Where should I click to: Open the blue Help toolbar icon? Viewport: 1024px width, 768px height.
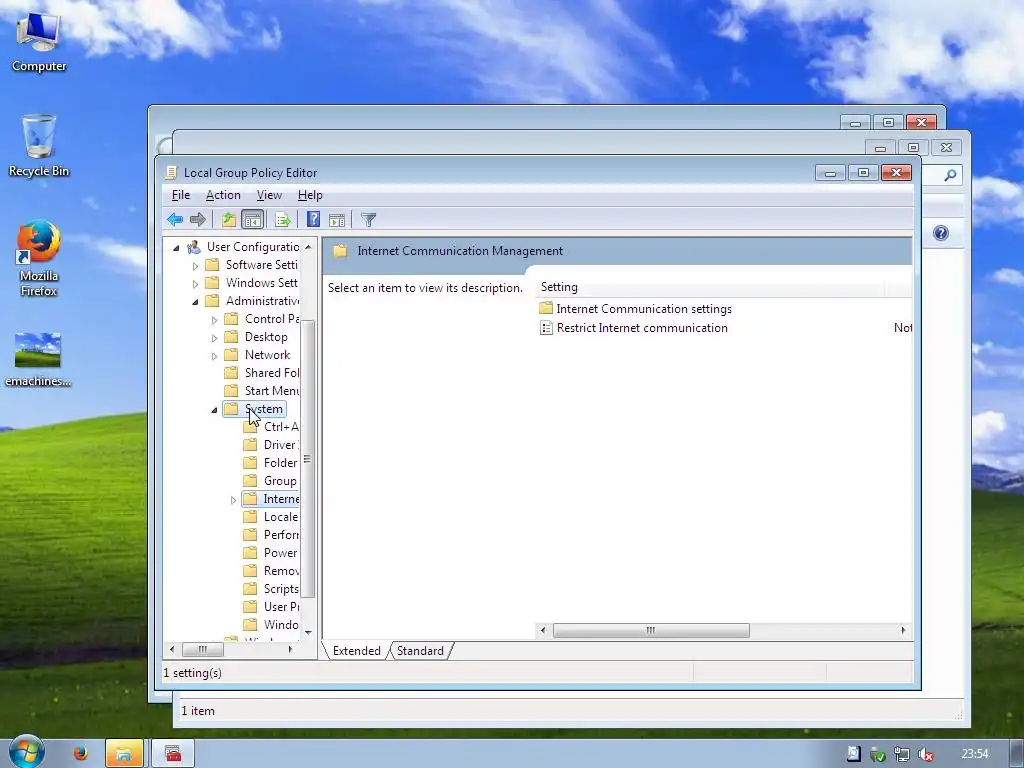pyautogui.click(x=313, y=220)
